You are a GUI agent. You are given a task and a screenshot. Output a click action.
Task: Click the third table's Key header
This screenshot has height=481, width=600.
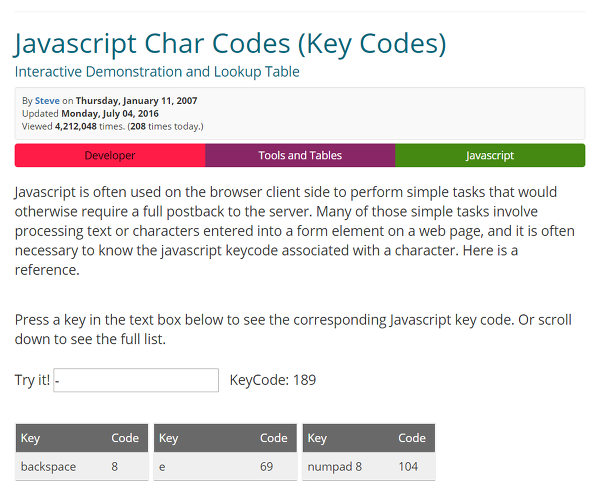317,438
